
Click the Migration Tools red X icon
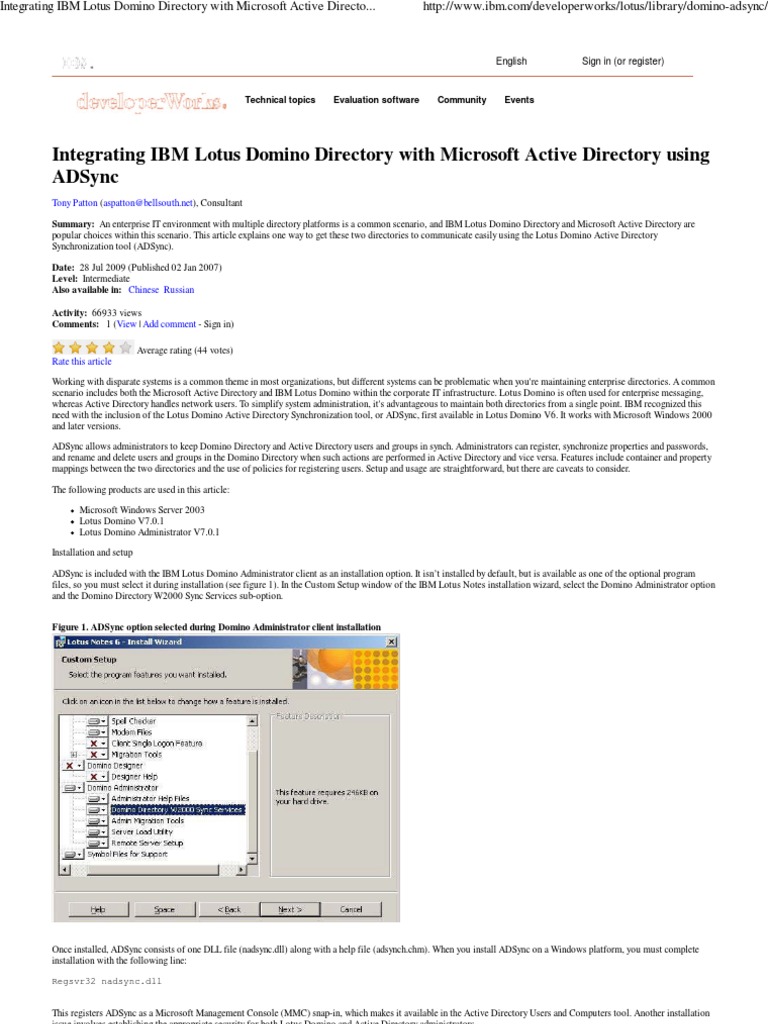click(97, 754)
